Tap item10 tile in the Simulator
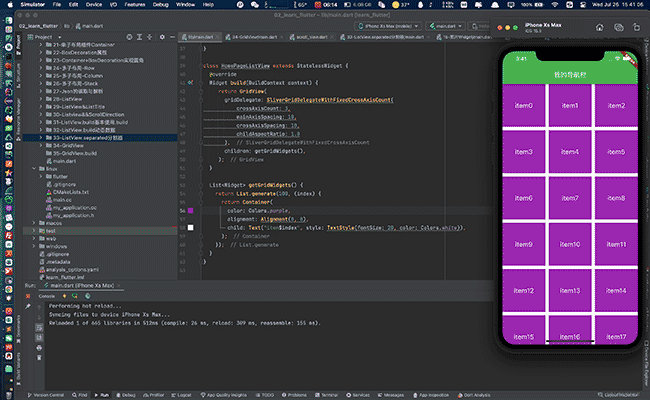Image resolution: width=650 pixels, height=400 pixels. 570,245
